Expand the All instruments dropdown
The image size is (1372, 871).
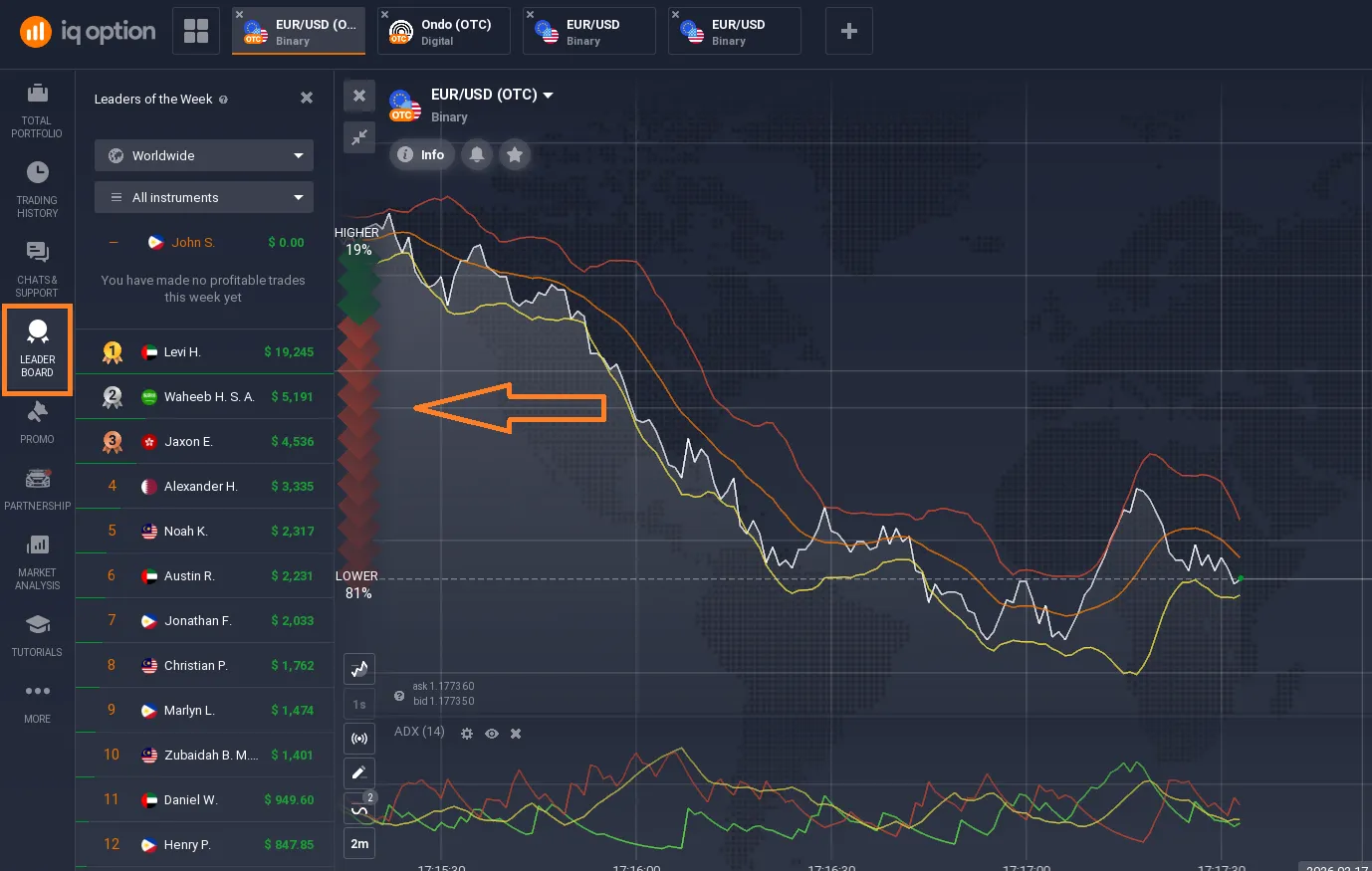(x=204, y=197)
